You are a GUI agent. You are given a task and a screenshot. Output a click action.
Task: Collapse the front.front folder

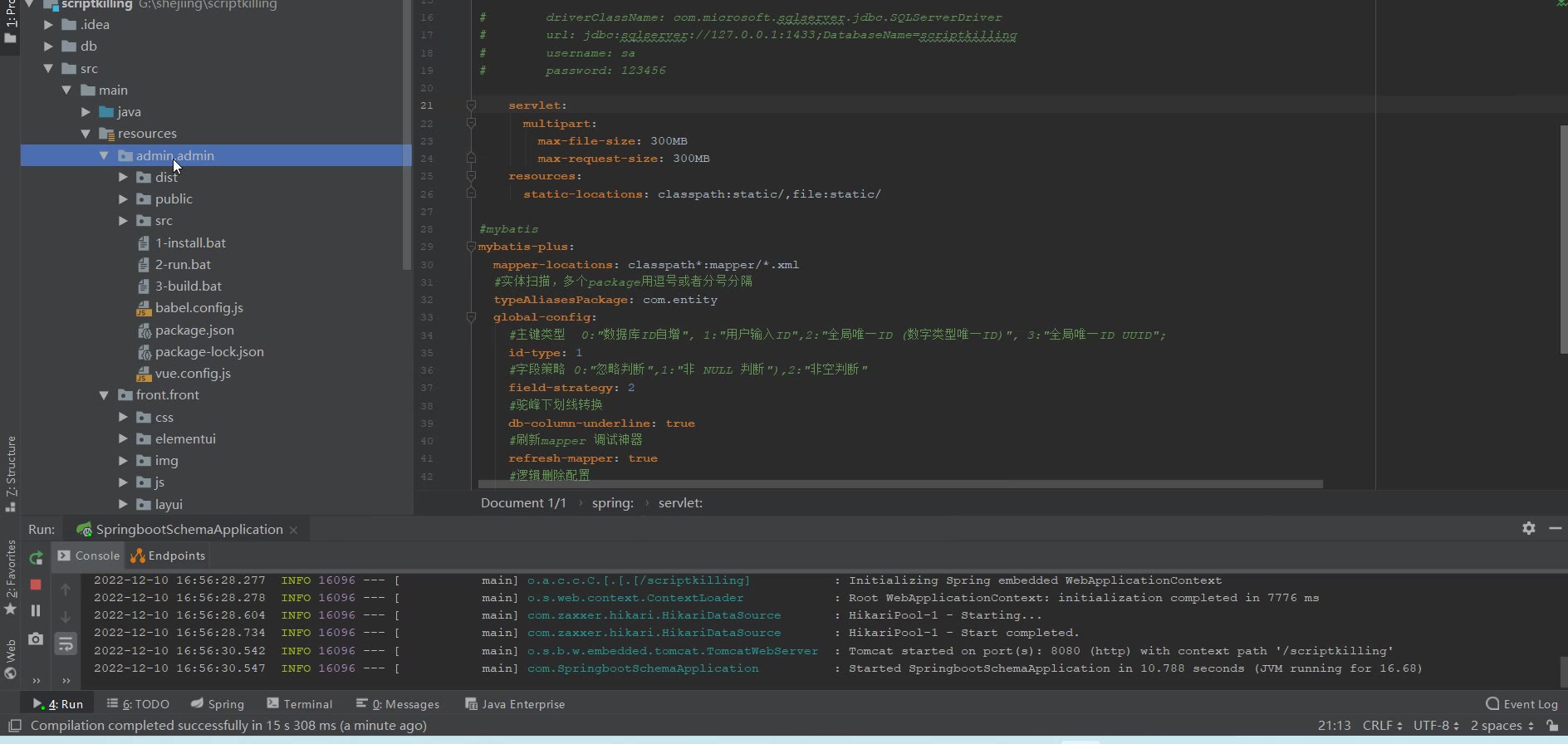pos(104,395)
